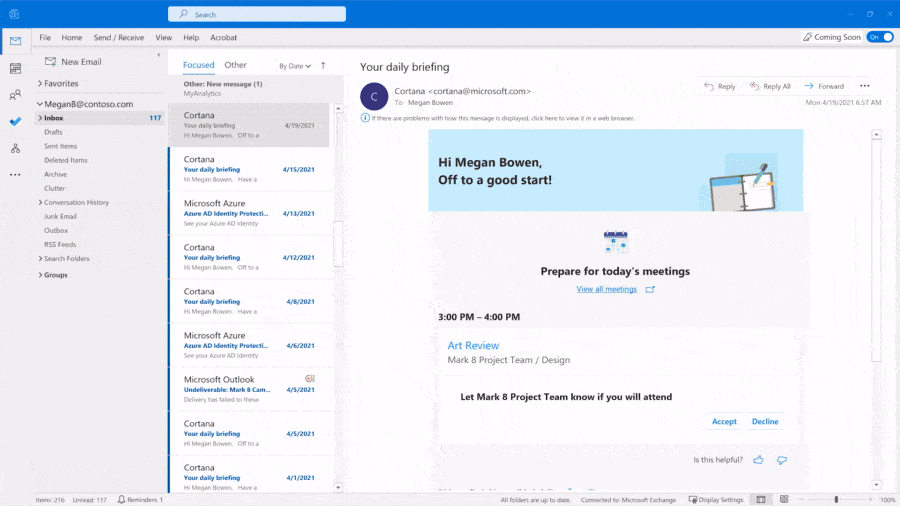Reverse sort order with the up arrow

click(x=323, y=66)
